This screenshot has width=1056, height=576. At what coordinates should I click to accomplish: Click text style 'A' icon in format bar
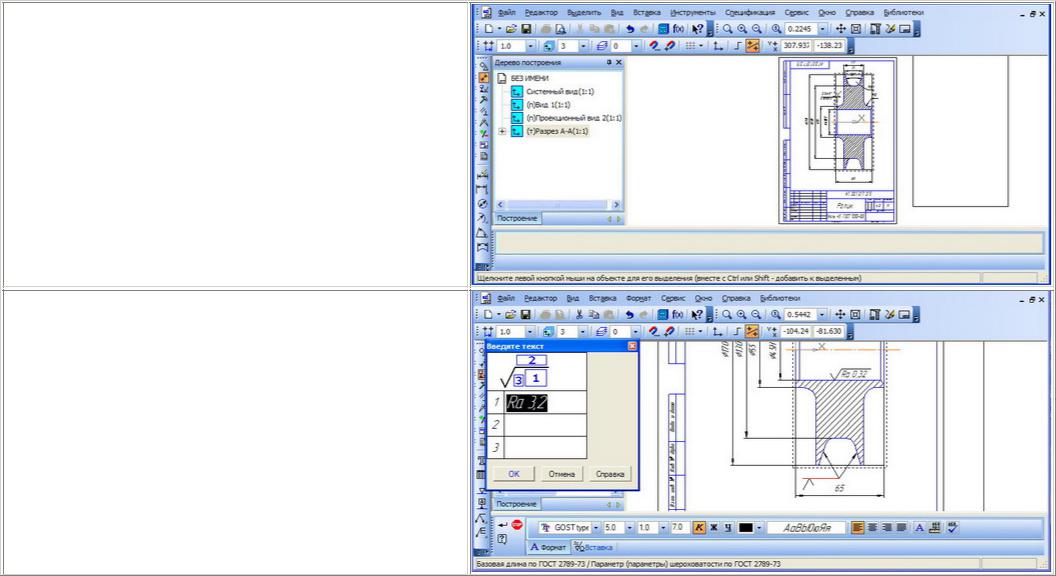coord(919,527)
